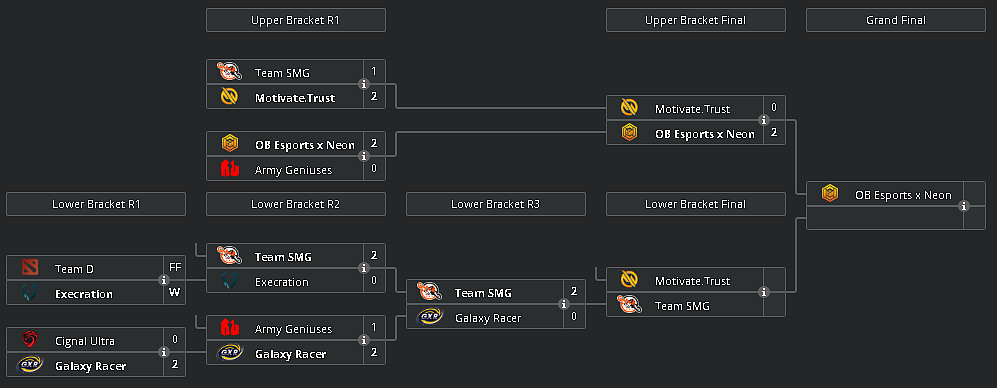This screenshot has height=388, width=997.
Task: Click the Upper Bracket Final match info icon
Action: (764, 120)
